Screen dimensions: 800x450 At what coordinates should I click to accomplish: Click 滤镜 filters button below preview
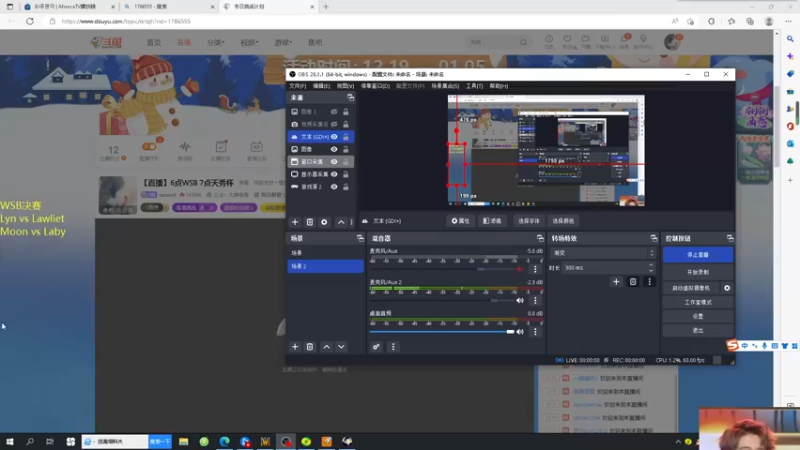point(492,221)
